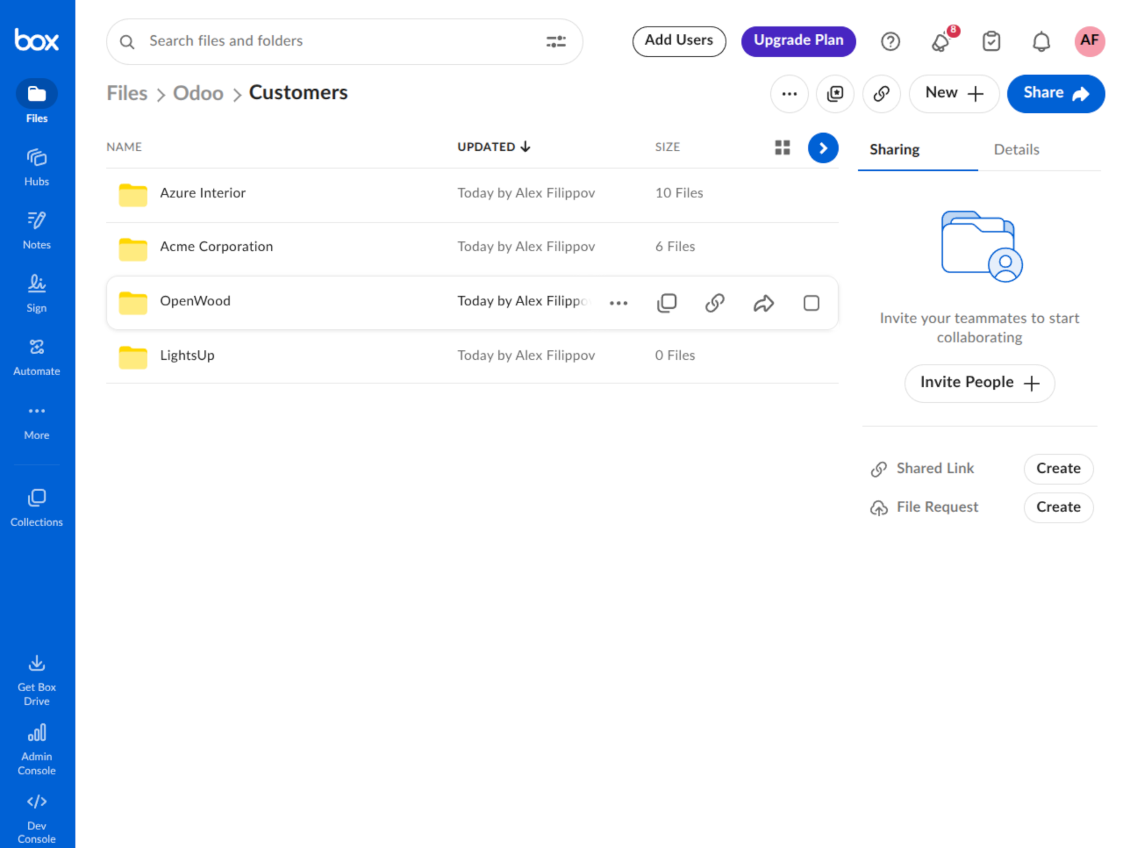The width and height of the screenshot is (1130, 848).
Task: Open the New item dropdown
Action: (954, 94)
